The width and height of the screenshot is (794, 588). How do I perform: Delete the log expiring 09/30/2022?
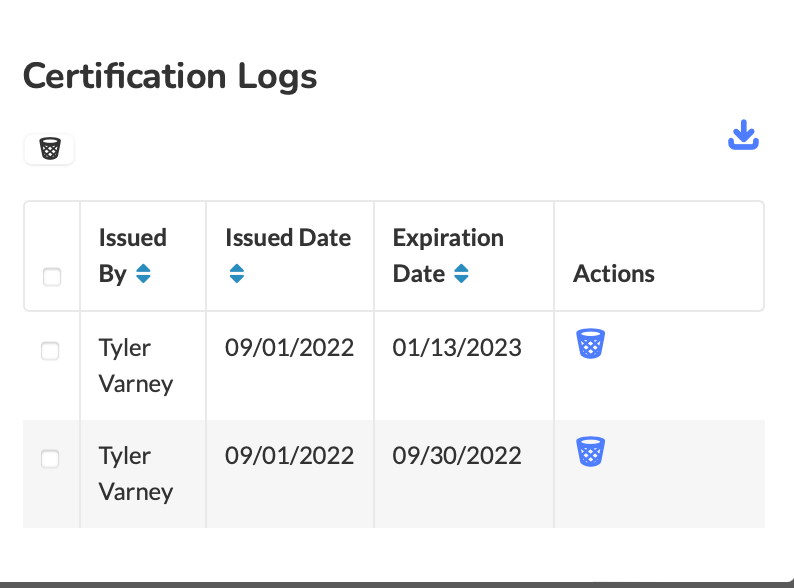tap(590, 452)
